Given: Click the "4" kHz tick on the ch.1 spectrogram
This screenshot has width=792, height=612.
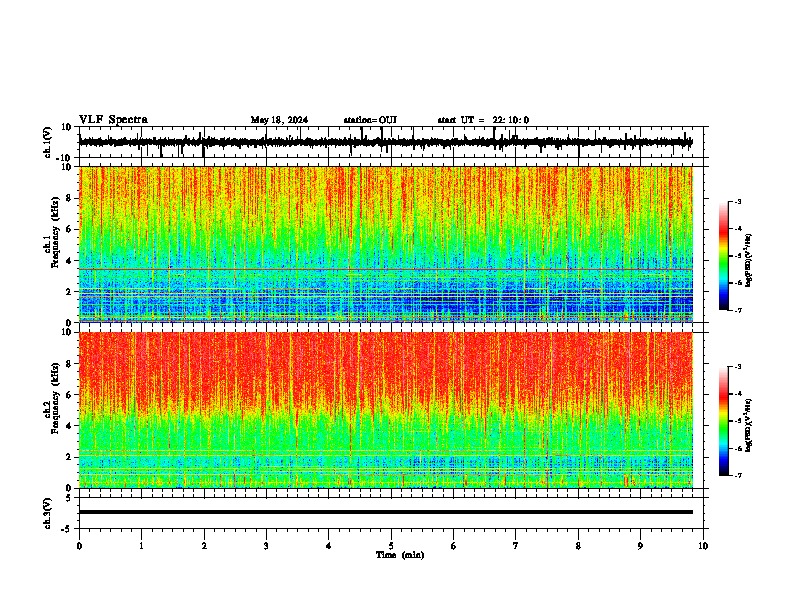Looking at the screenshot, I should pyautogui.click(x=69, y=261).
